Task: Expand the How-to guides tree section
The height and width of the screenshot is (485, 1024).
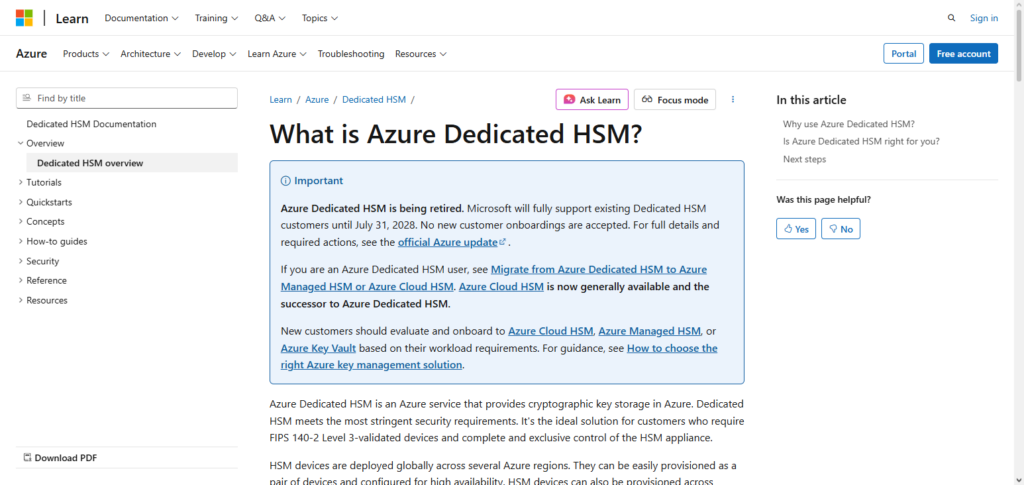Action: pyautogui.click(x=52, y=242)
